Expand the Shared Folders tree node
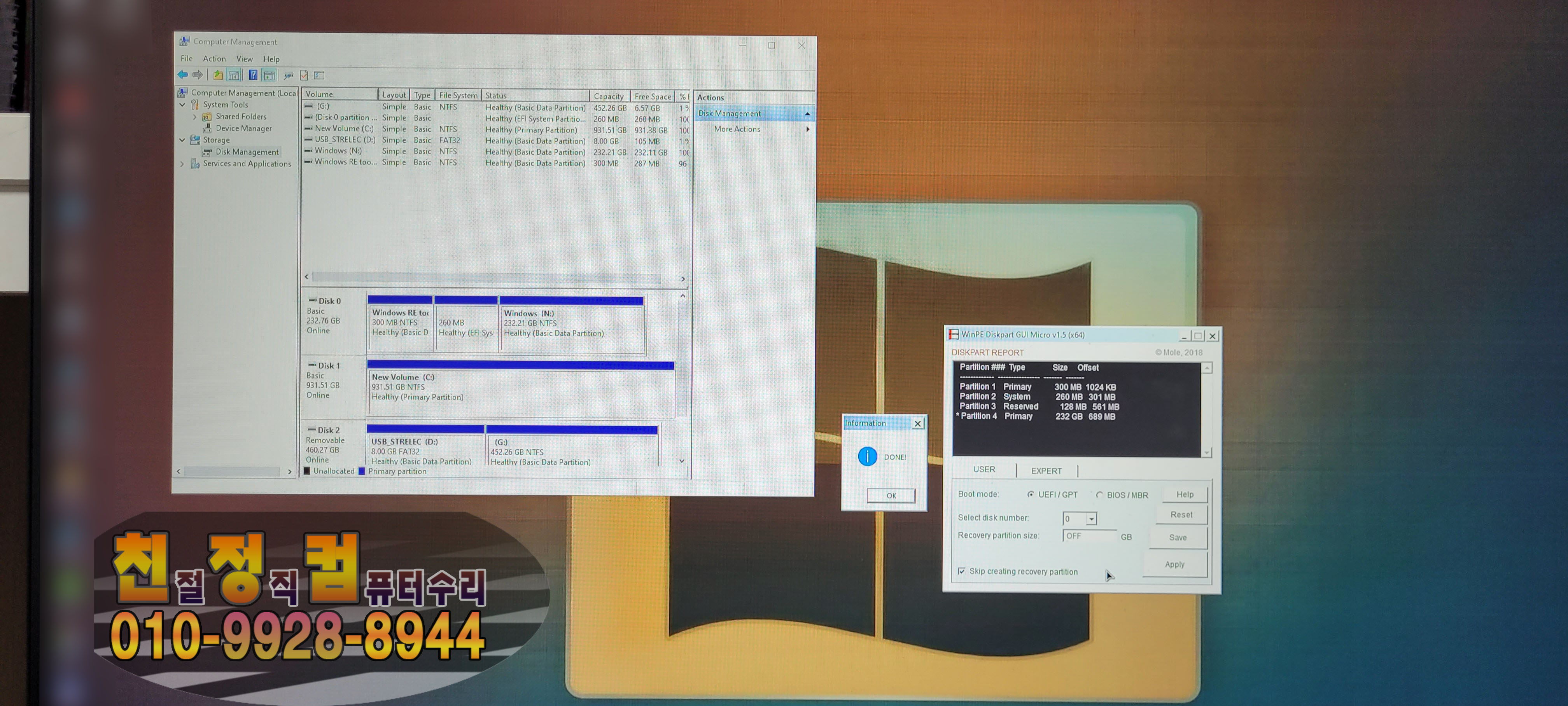 (195, 116)
